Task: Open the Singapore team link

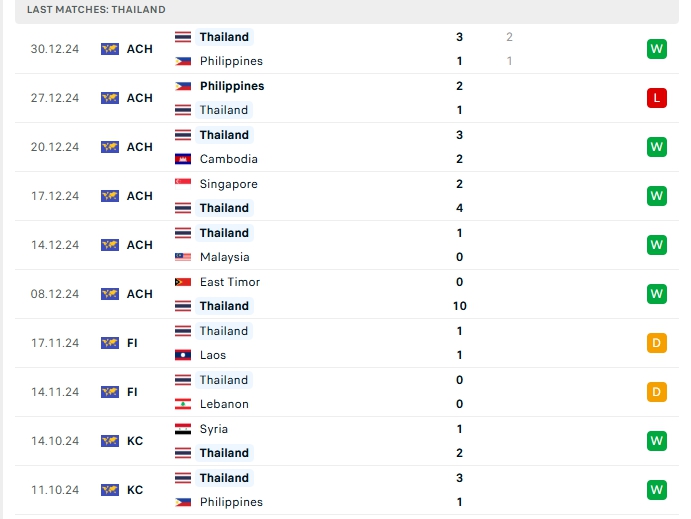Action: [228, 184]
